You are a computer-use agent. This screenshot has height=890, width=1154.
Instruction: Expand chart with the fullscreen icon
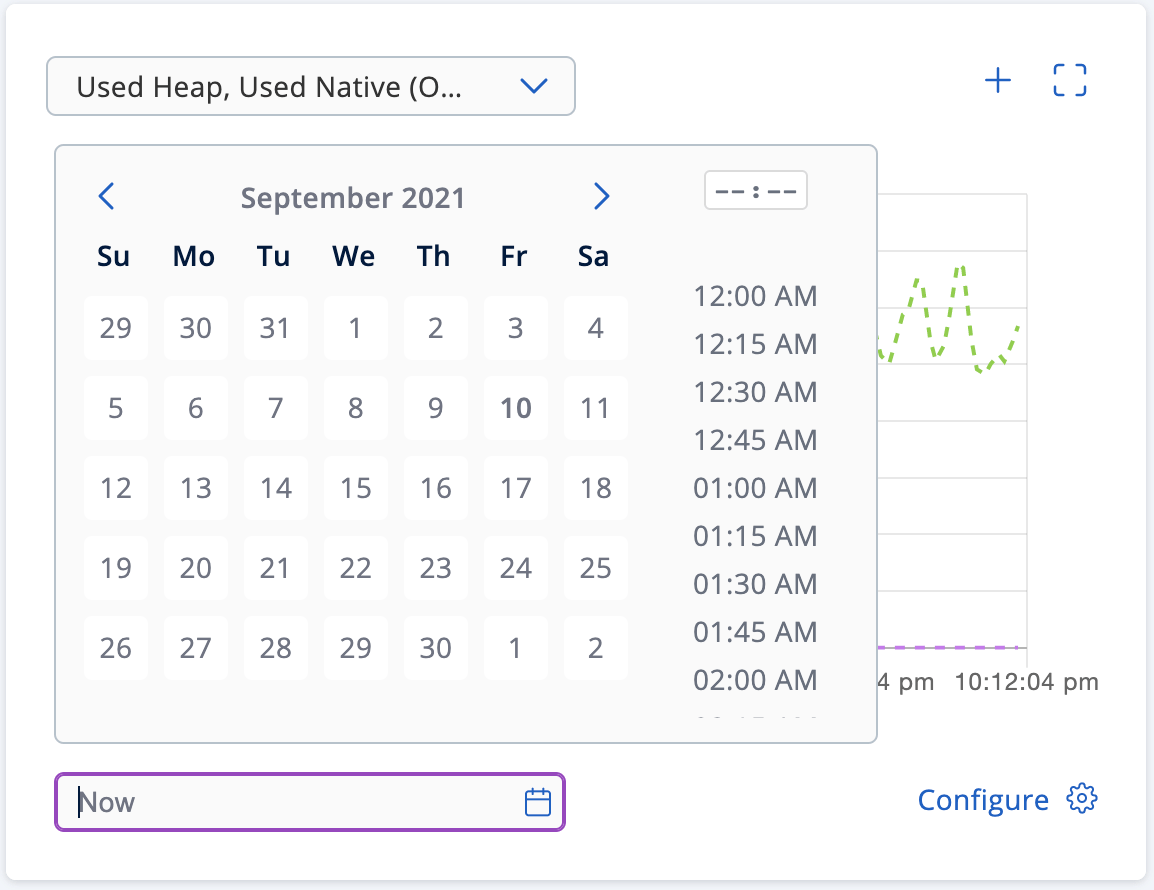(x=1069, y=81)
